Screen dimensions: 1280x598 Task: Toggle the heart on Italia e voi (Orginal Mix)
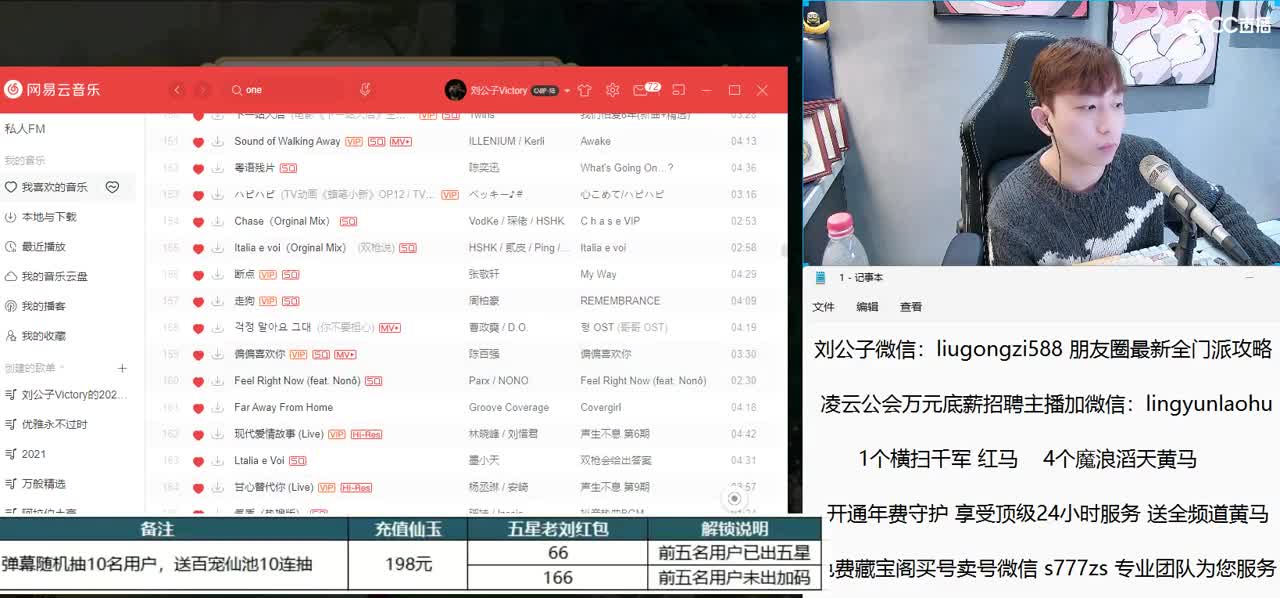pos(198,248)
